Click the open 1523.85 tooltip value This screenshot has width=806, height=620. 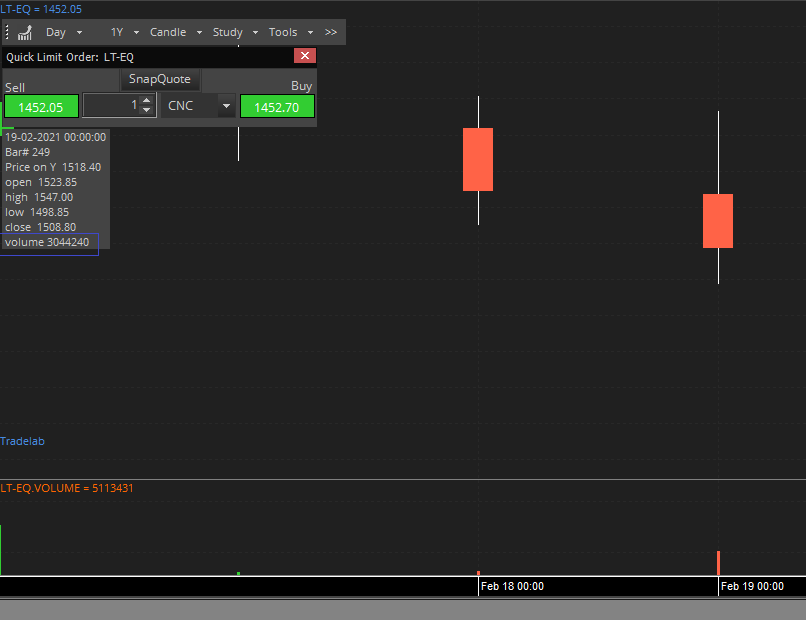(x=41, y=183)
